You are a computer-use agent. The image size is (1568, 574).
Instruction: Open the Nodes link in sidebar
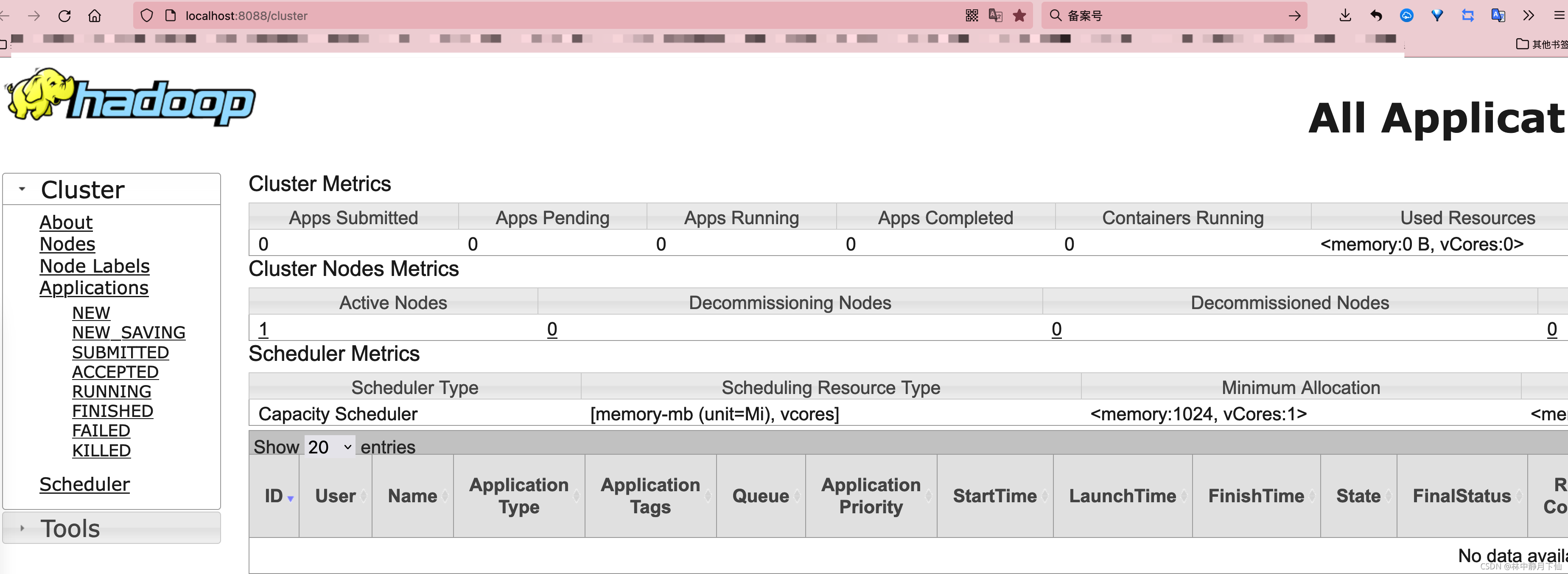(67, 245)
